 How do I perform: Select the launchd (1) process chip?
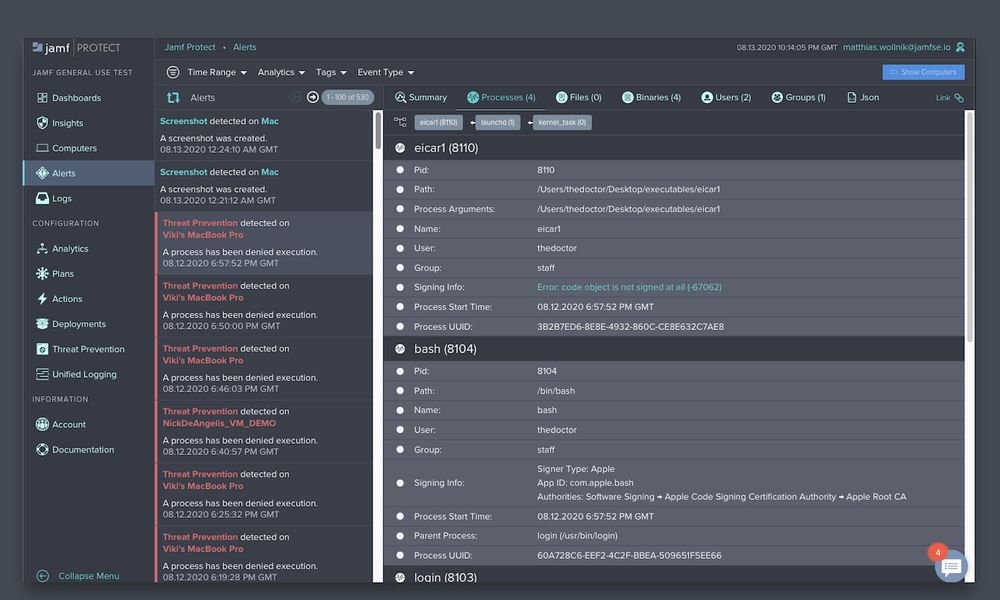coord(497,122)
